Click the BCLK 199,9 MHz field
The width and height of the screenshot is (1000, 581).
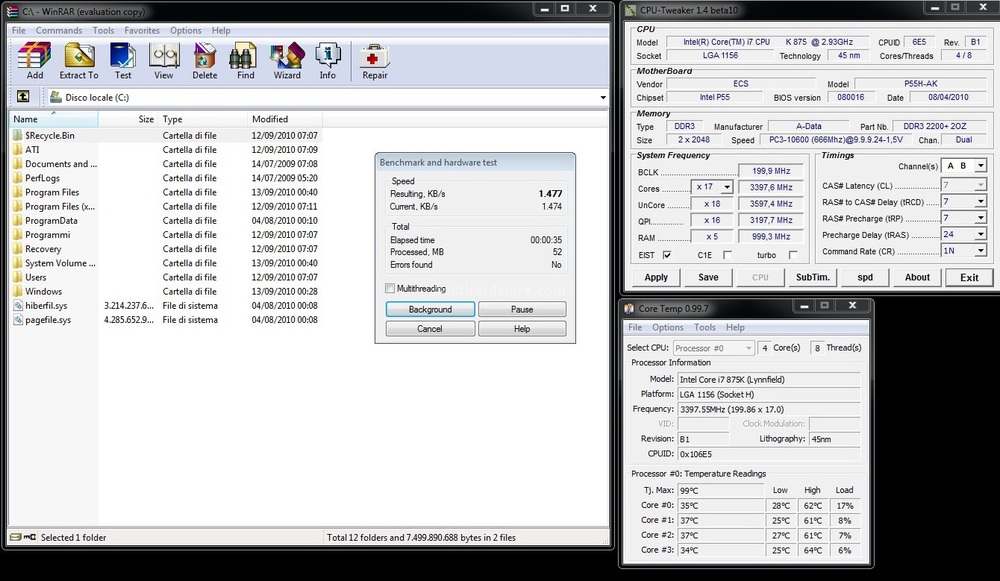click(x=770, y=171)
